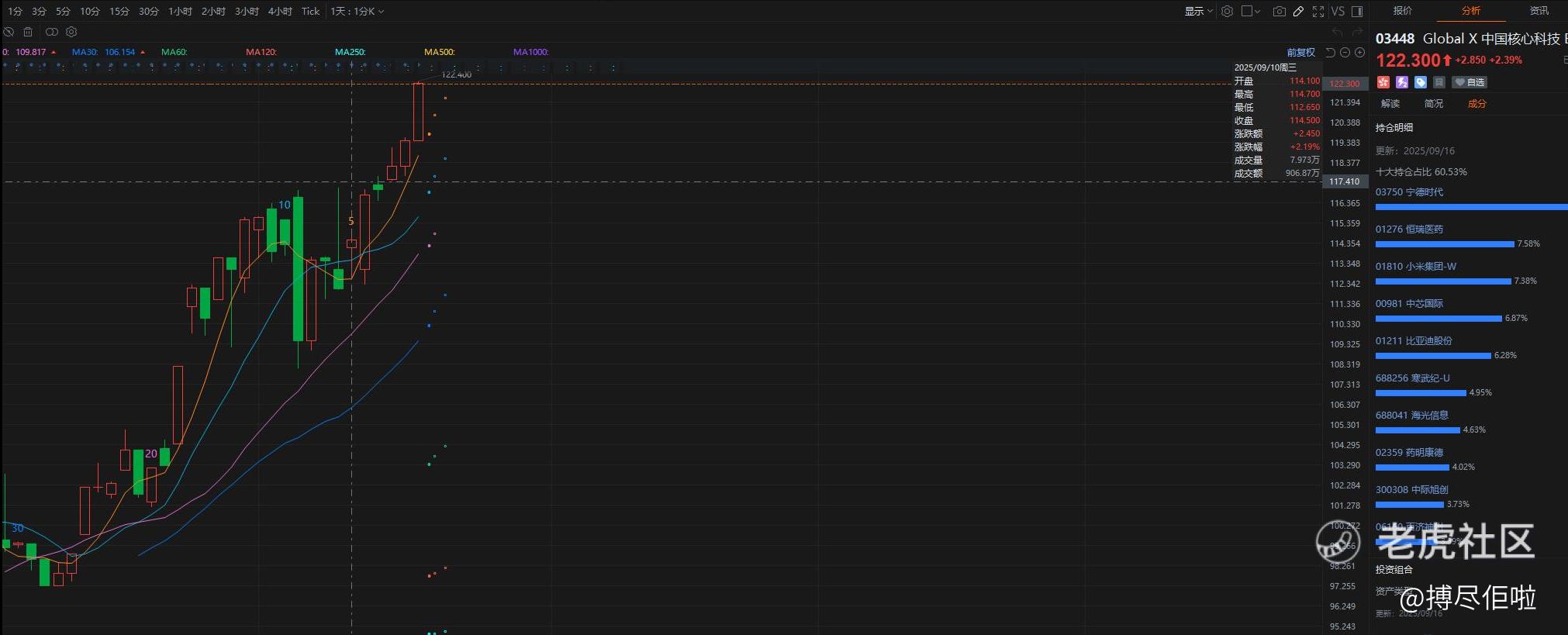The width and height of the screenshot is (1568, 635).
Task: Click the 前复权 adjustment button
Action: click(x=1301, y=52)
